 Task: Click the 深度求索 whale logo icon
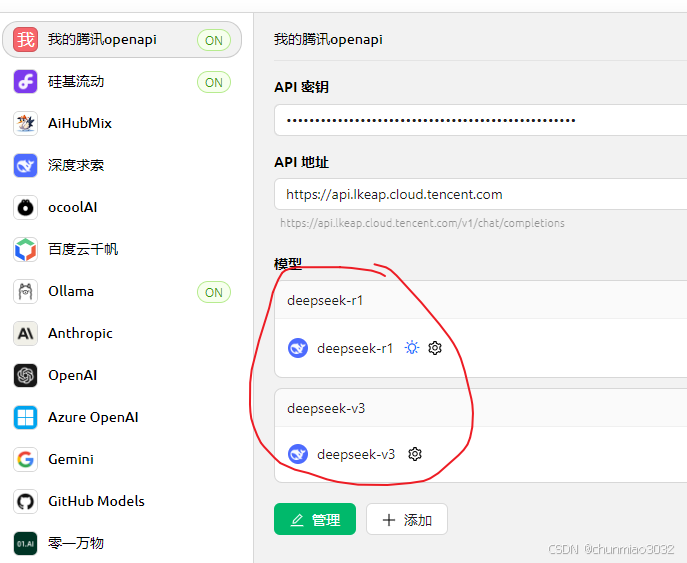coord(25,166)
